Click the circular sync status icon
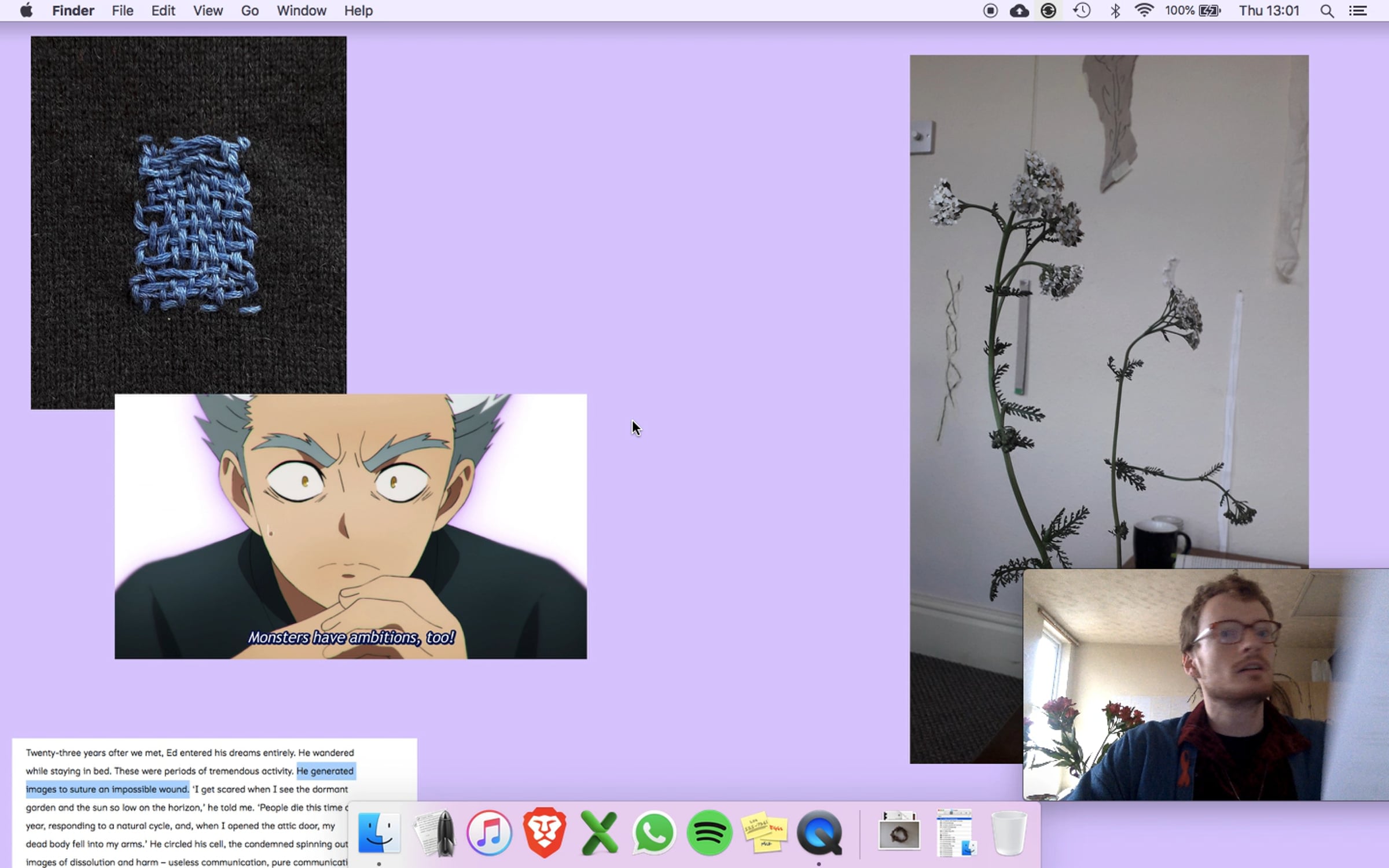 (1048, 10)
